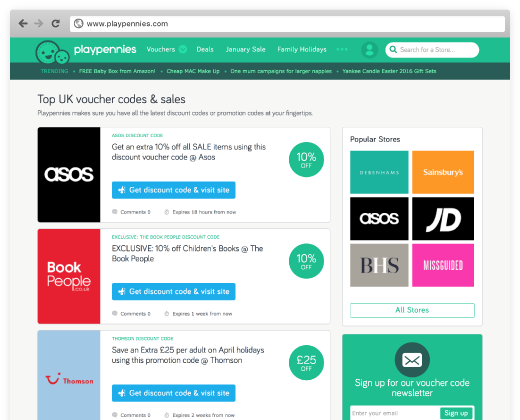Click the Book People logo thumbnail
This screenshot has width=520, height=420.
[x=69, y=276]
